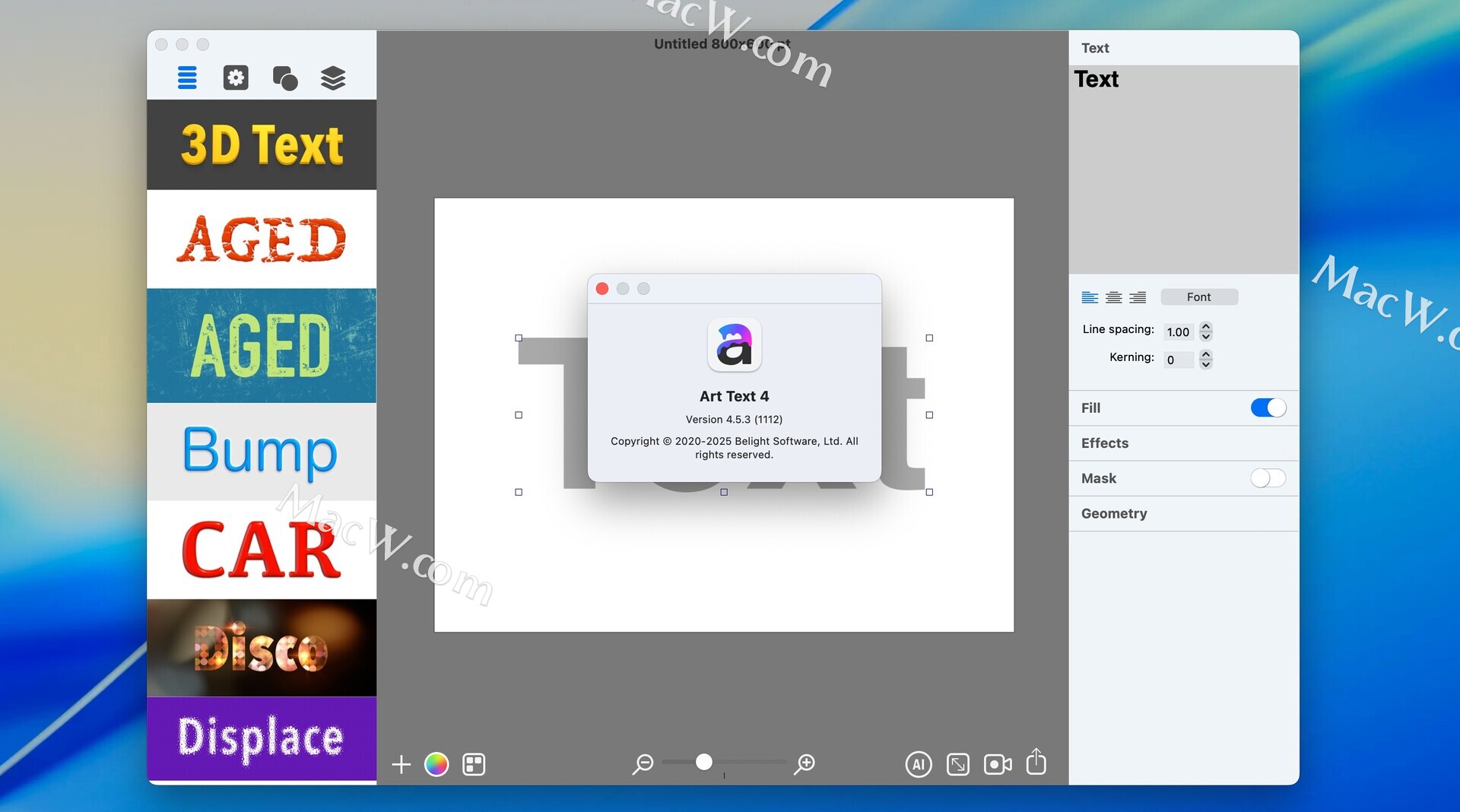Click the Line spacing value field
The image size is (1460, 812).
click(1179, 332)
